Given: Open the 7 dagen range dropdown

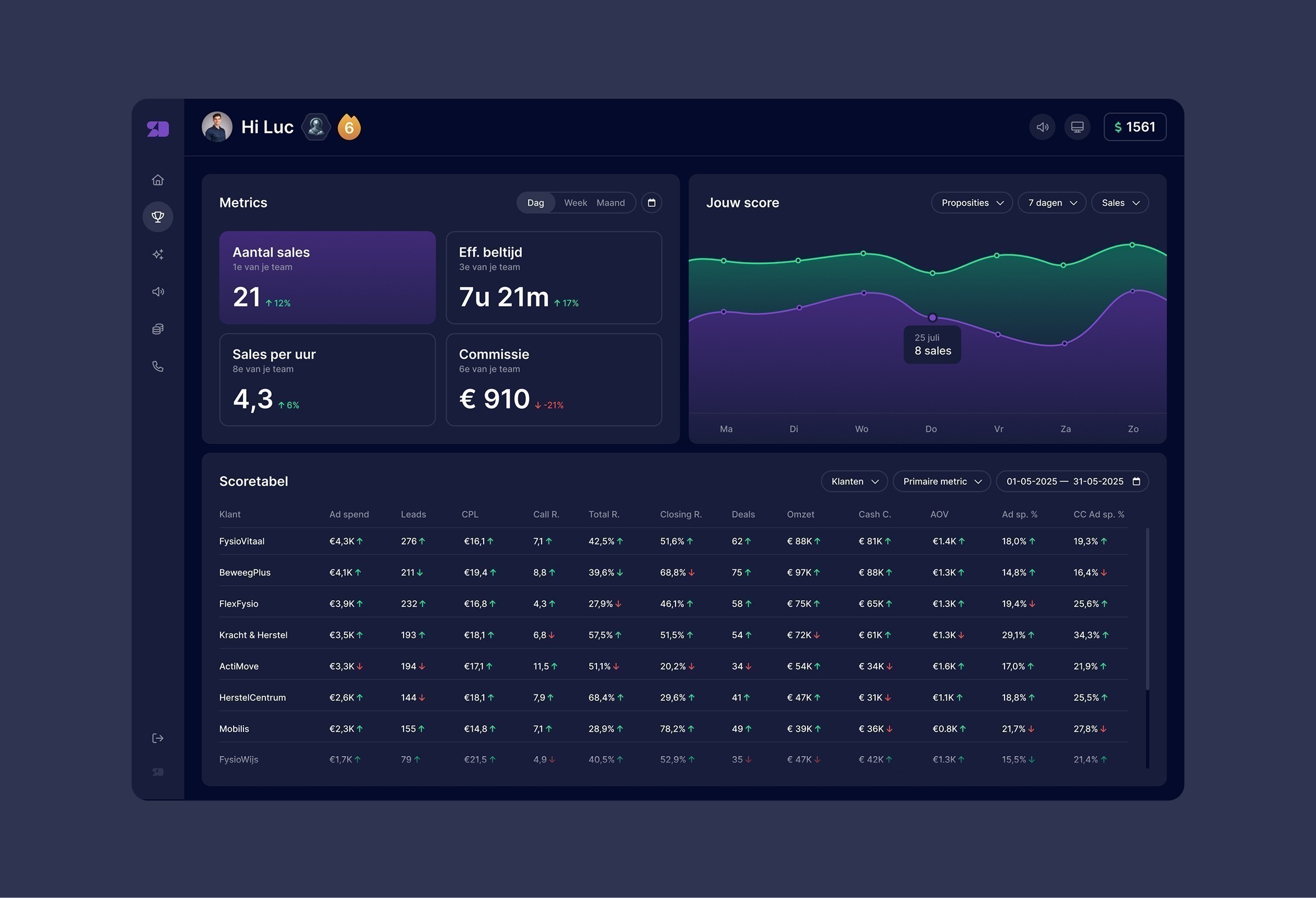Looking at the screenshot, I should click(x=1052, y=203).
